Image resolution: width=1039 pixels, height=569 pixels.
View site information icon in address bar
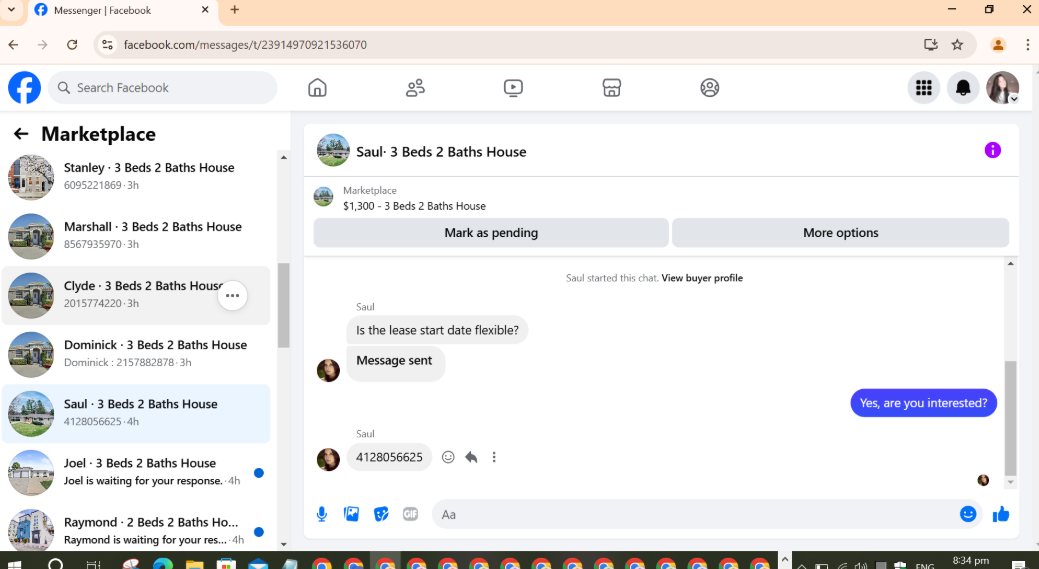click(x=107, y=45)
